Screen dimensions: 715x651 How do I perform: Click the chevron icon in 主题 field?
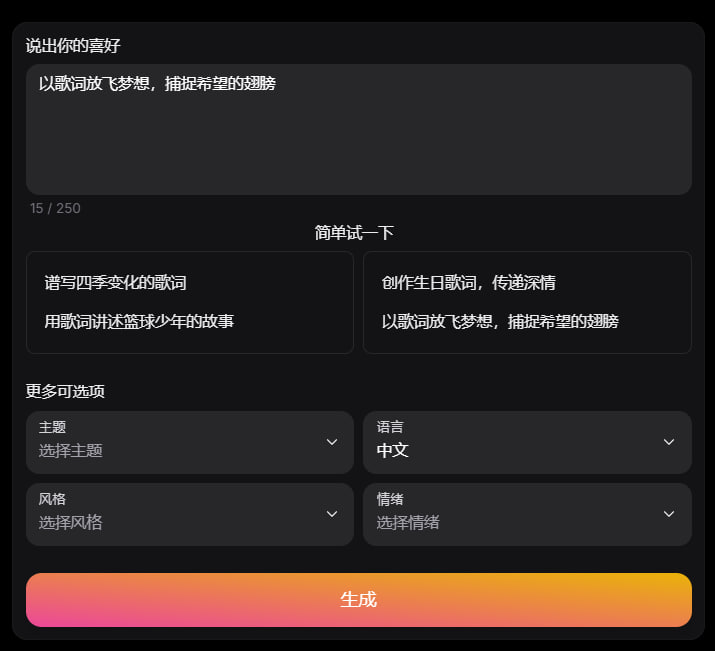[x=332, y=442]
